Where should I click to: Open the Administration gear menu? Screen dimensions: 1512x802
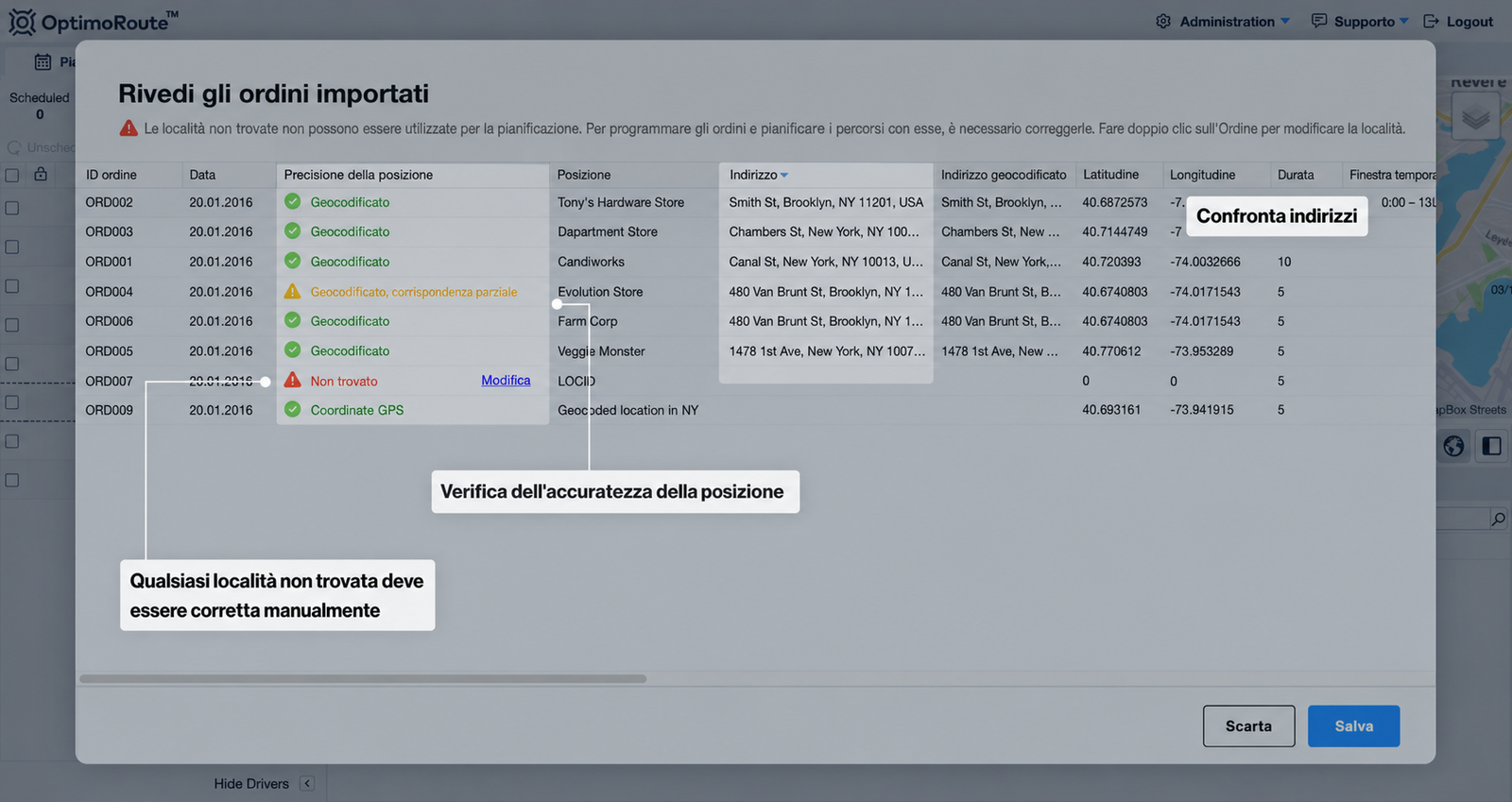point(1163,21)
